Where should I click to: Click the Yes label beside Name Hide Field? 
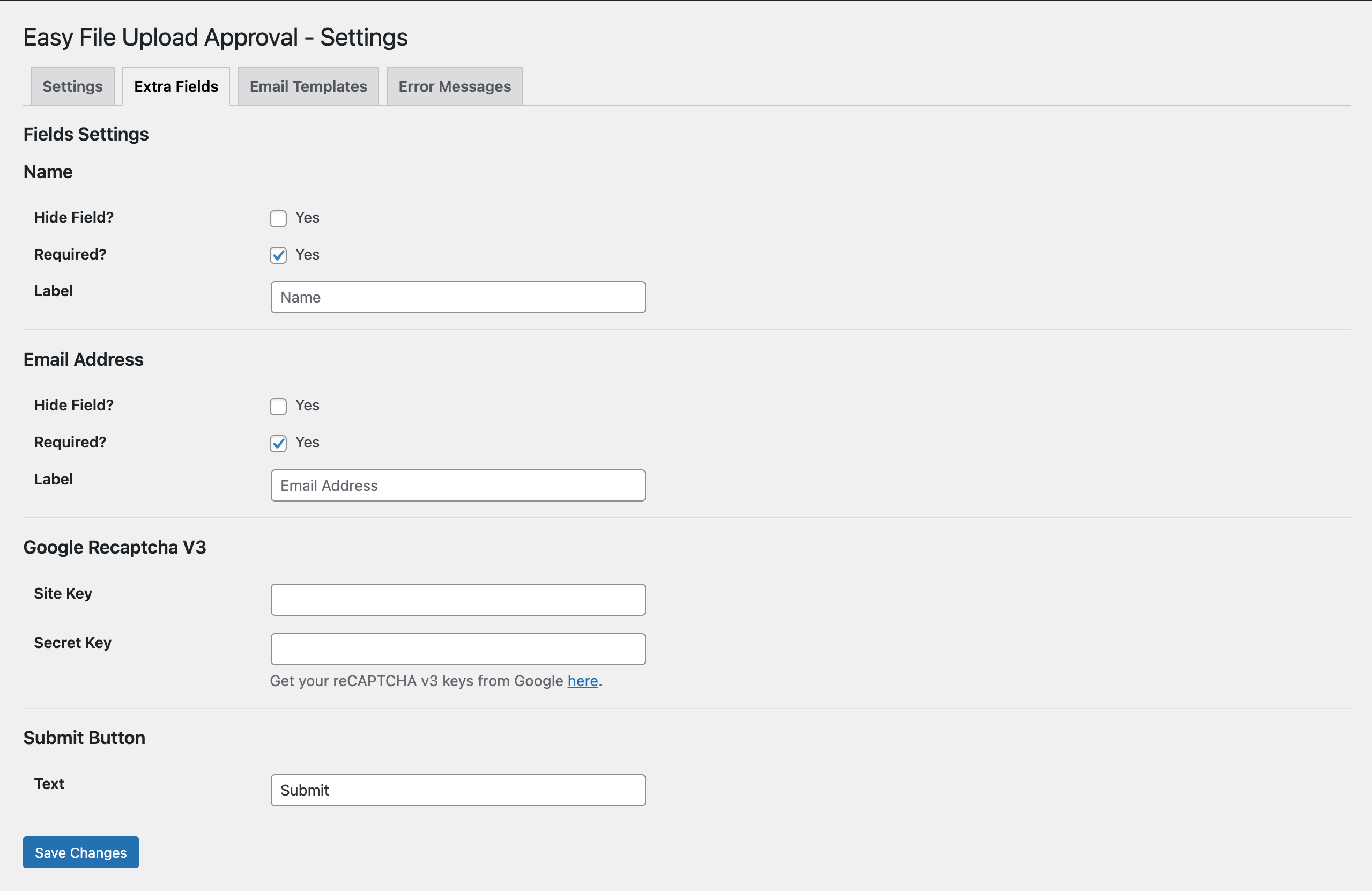pyautogui.click(x=307, y=218)
